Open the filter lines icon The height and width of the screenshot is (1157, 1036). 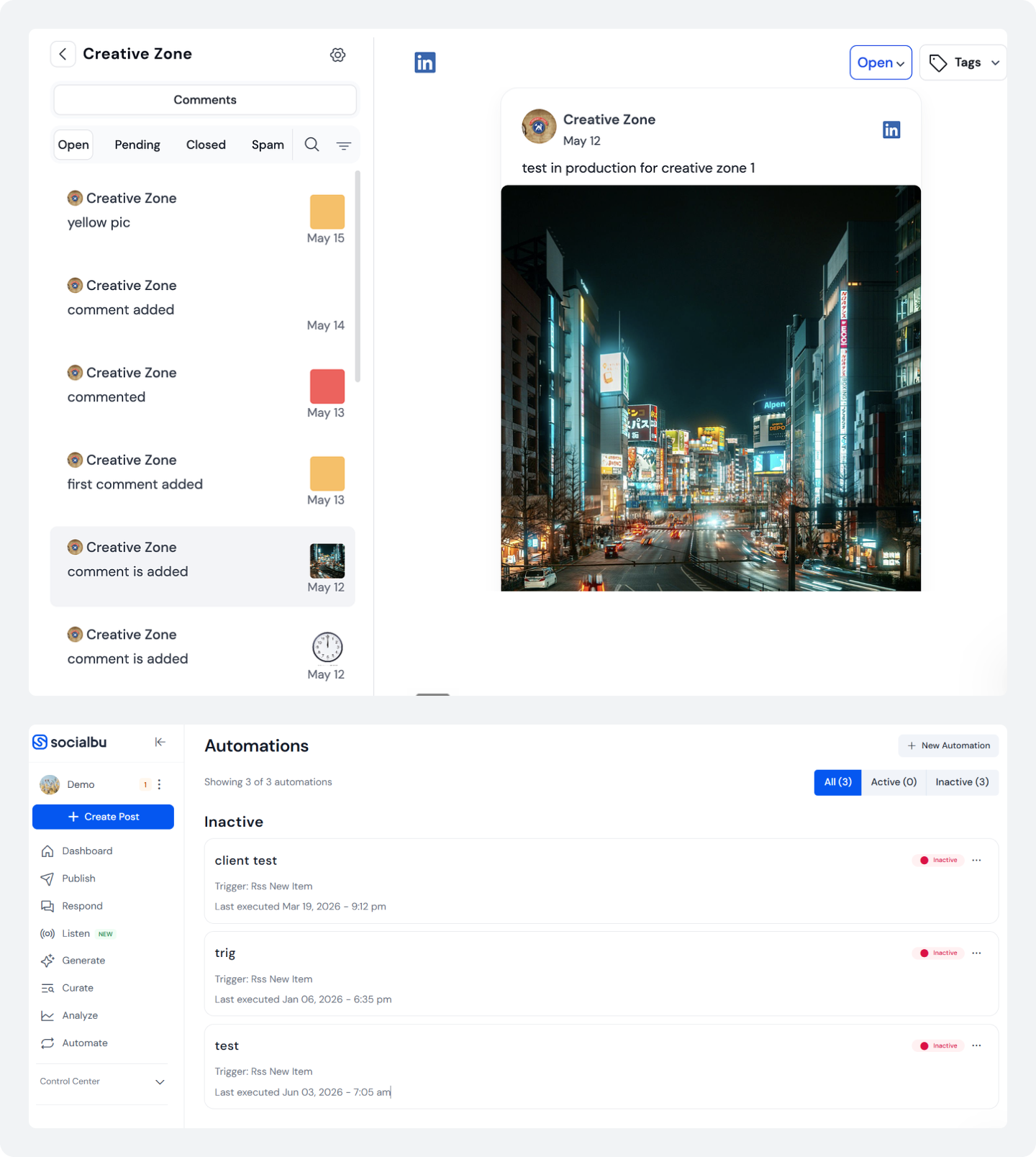coord(344,145)
